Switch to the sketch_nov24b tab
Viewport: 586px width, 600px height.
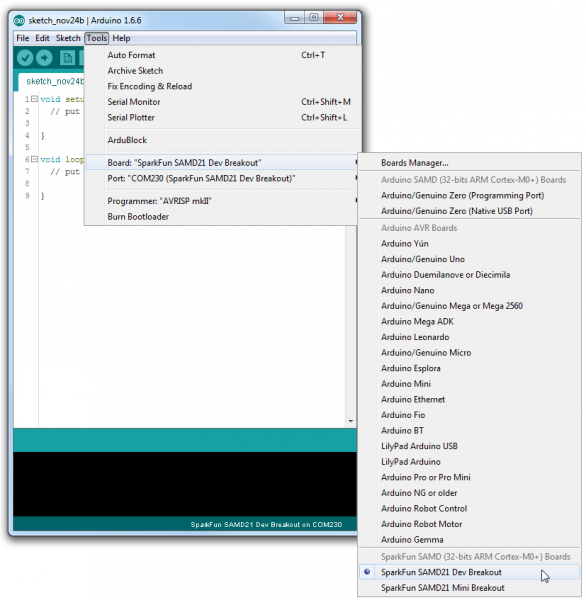click(52, 82)
